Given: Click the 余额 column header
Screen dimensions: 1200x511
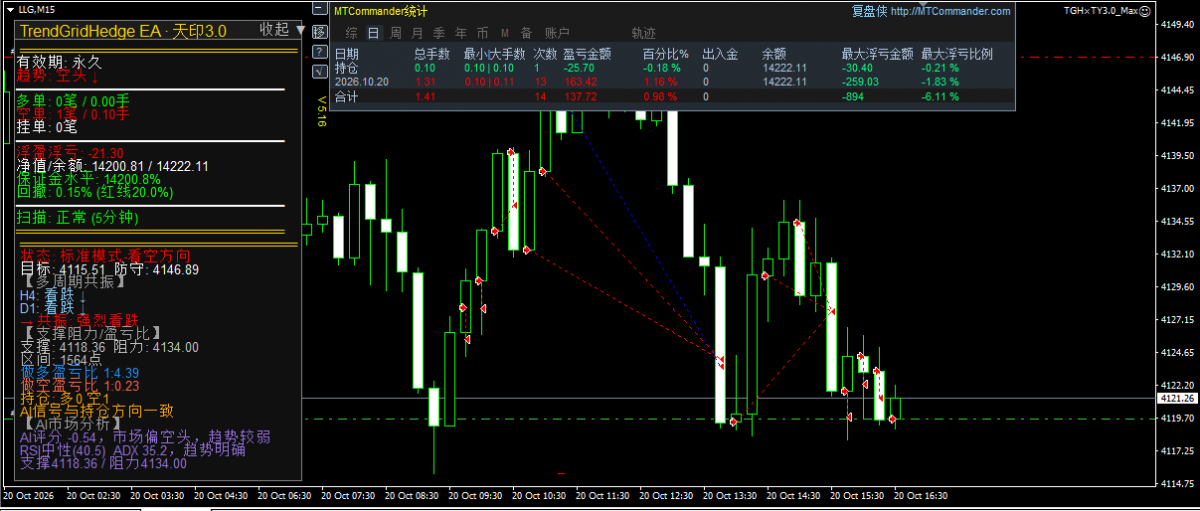Looking at the screenshot, I should 774,53.
